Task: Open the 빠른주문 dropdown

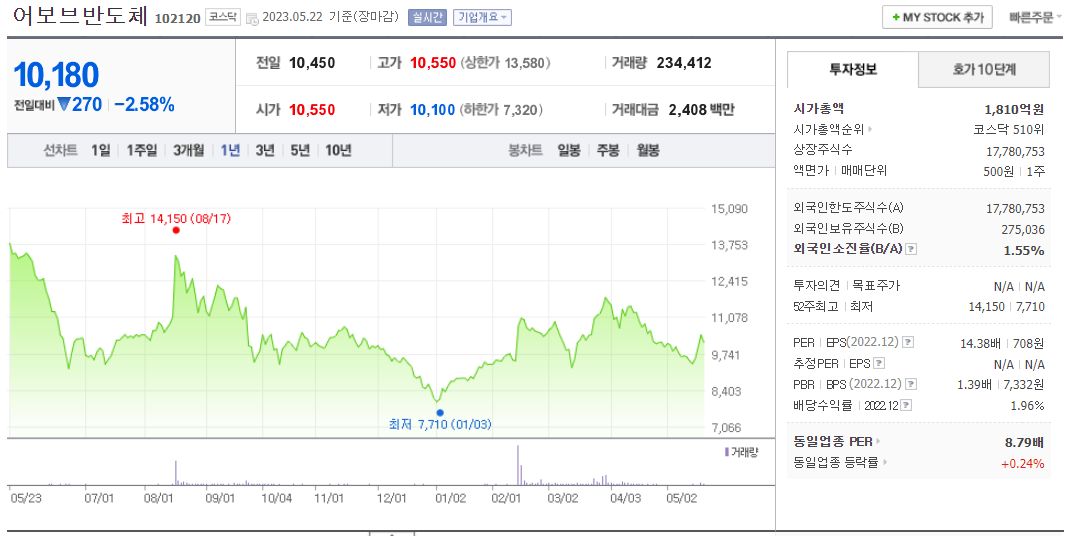Action: pyautogui.click(x=1036, y=18)
